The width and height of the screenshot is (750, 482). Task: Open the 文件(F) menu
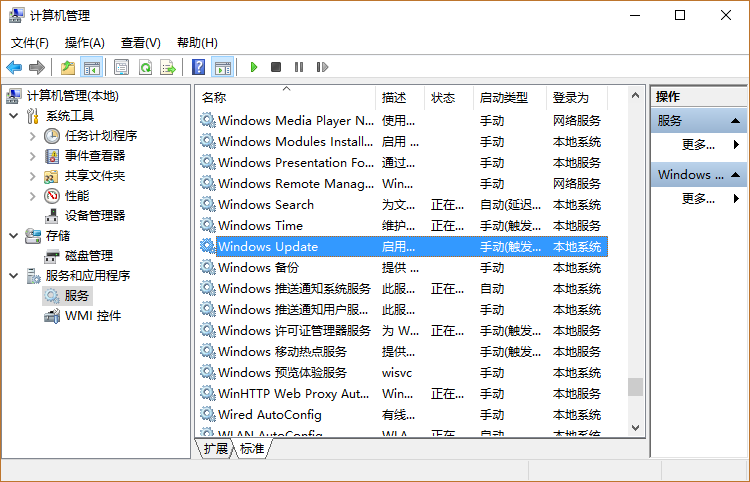[x=30, y=43]
